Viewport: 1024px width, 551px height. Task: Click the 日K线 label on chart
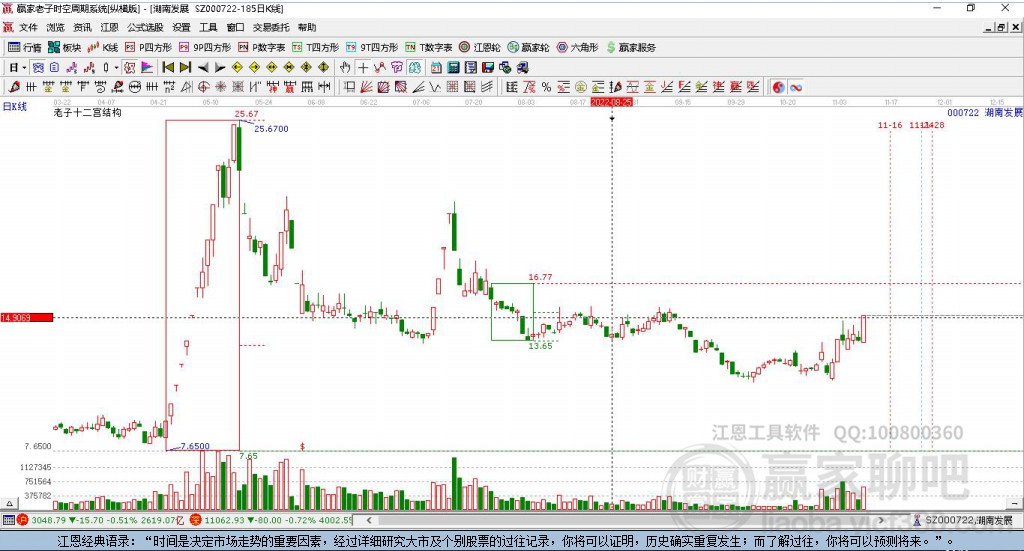(15, 106)
